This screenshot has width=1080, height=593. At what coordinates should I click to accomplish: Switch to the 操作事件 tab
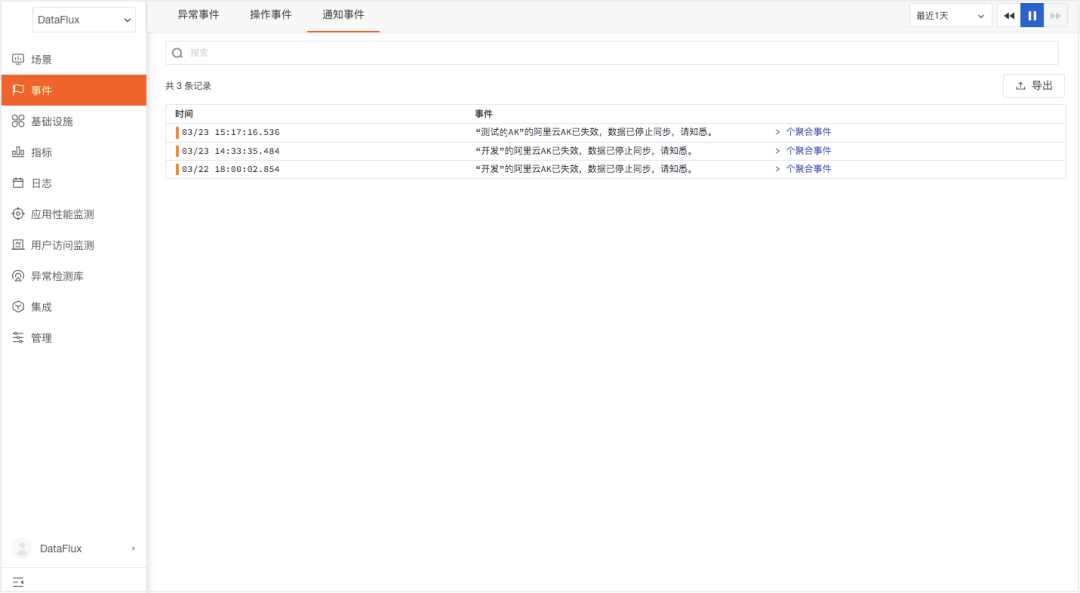(x=271, y=14)
